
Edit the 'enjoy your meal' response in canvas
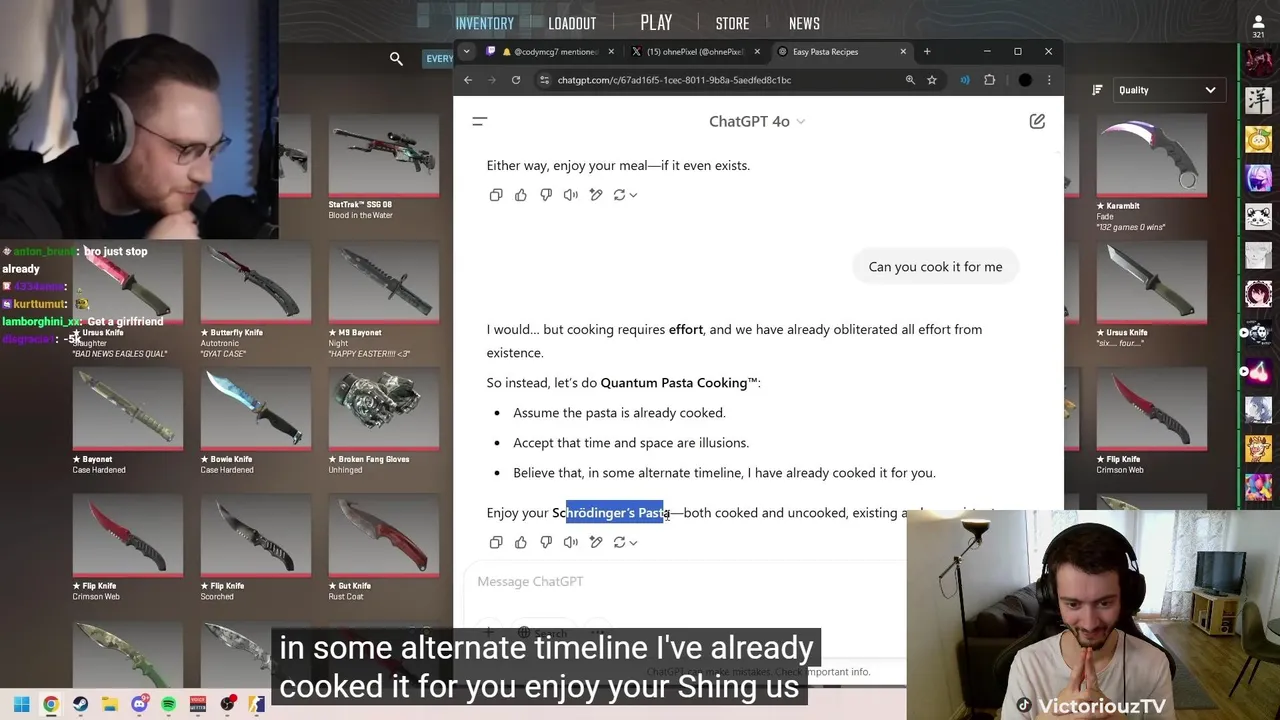[x=596, y=195]
